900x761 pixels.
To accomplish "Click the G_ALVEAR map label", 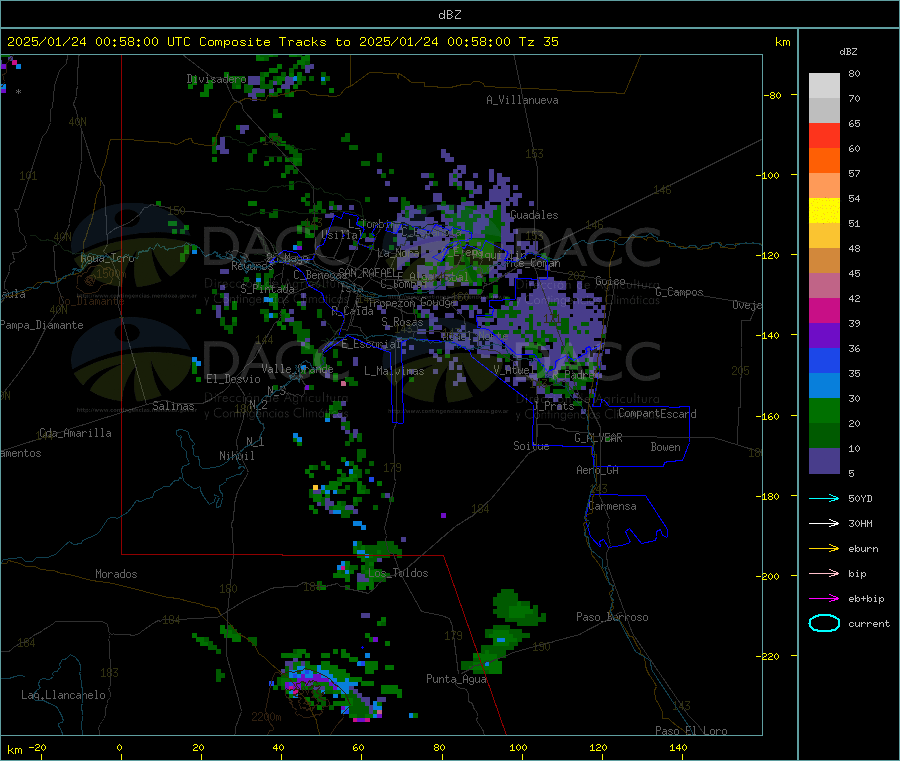I will pyautogui.click(x=598, y=438).
